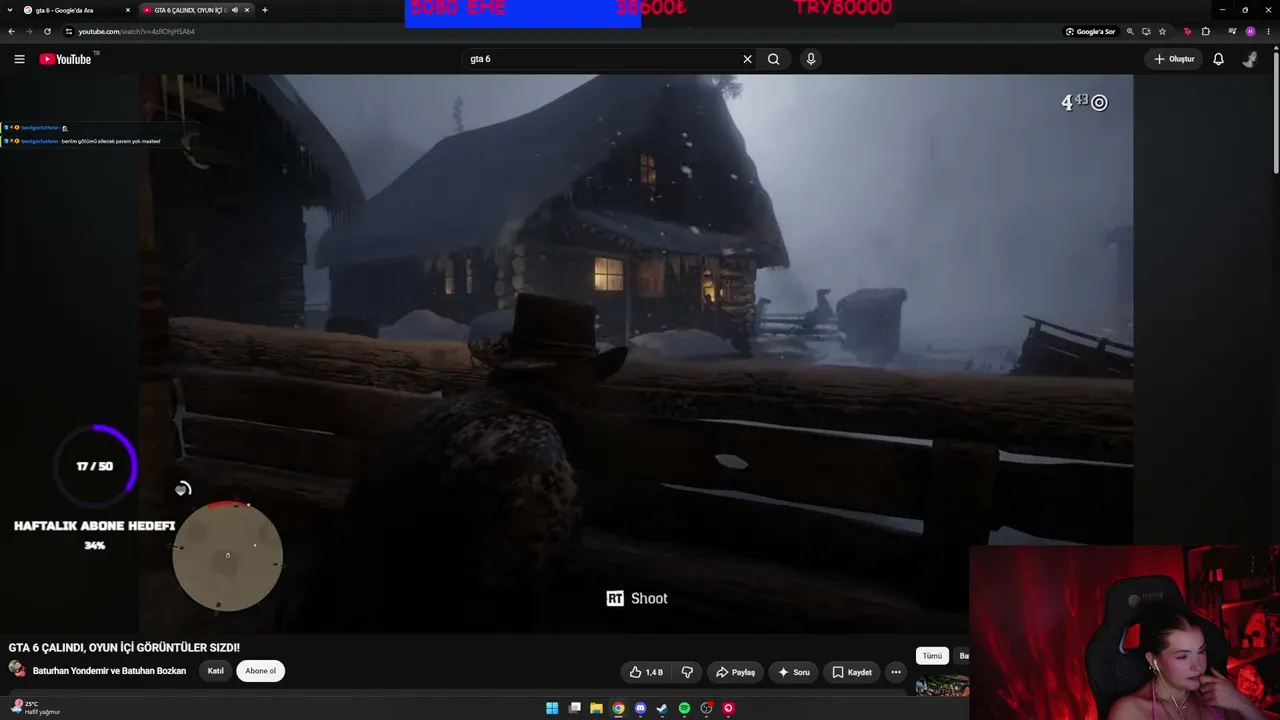Open the browser three-dot menu
The height and width of the screenshot is (720, 1280).
(x=1268, y=31)
